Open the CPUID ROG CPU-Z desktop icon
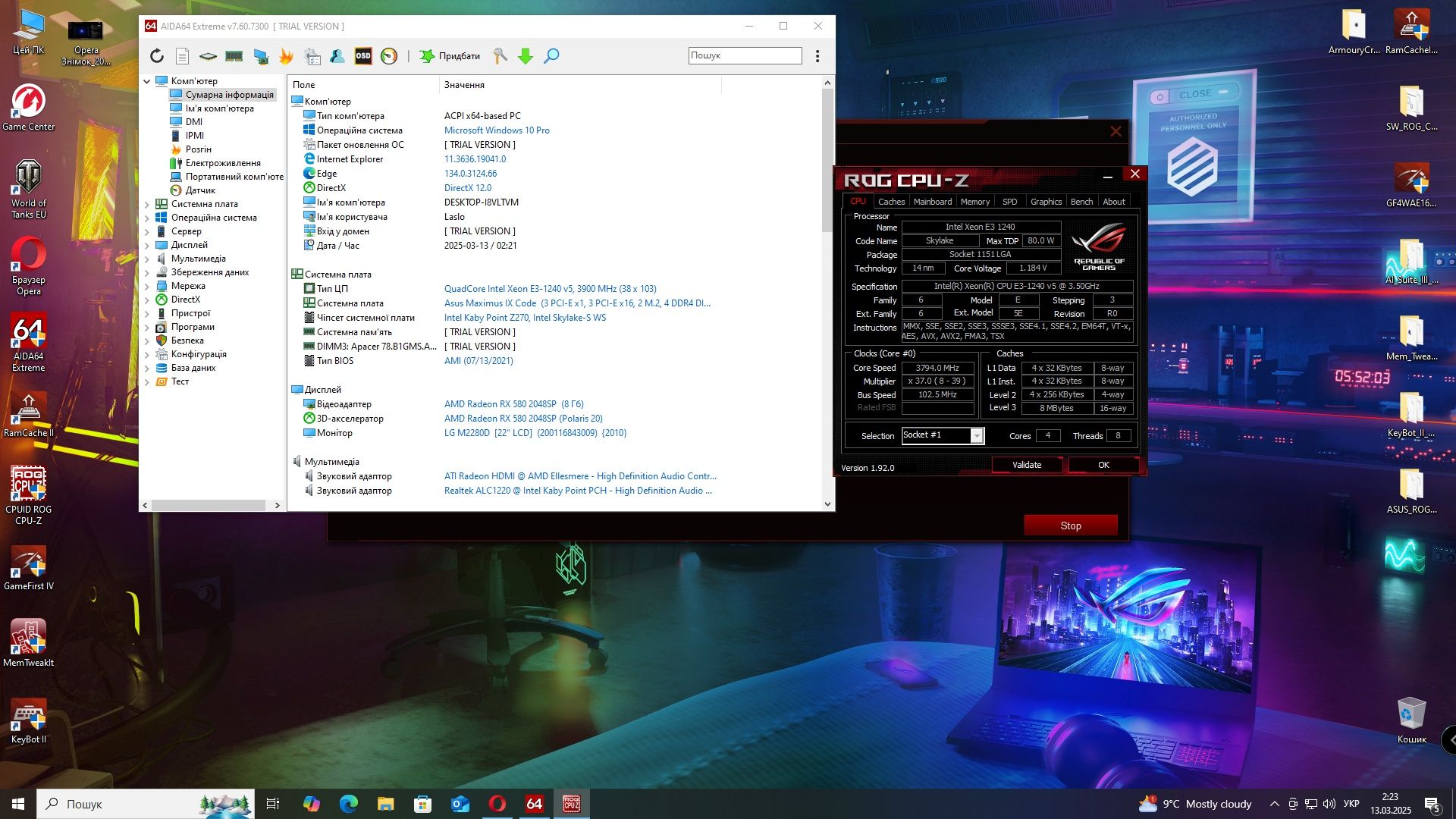Screen dimensions: 1456x819 tap(29, 495)
